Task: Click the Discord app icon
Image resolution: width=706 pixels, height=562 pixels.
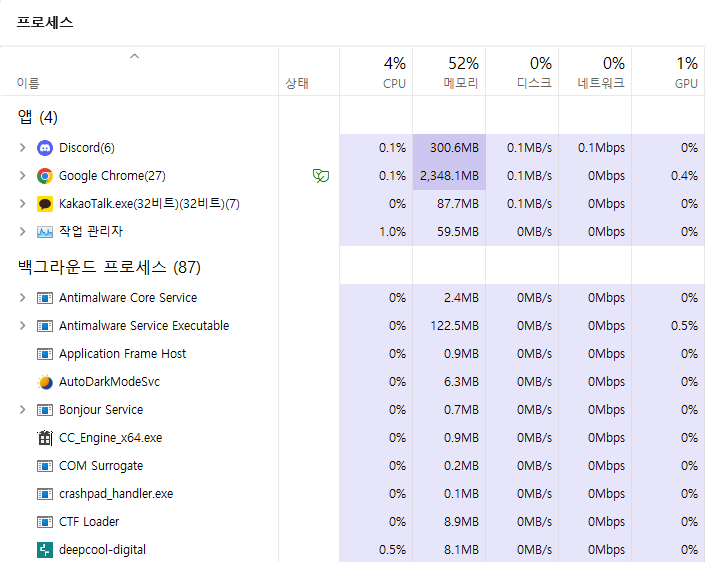Action: click(x=45, y=148)
